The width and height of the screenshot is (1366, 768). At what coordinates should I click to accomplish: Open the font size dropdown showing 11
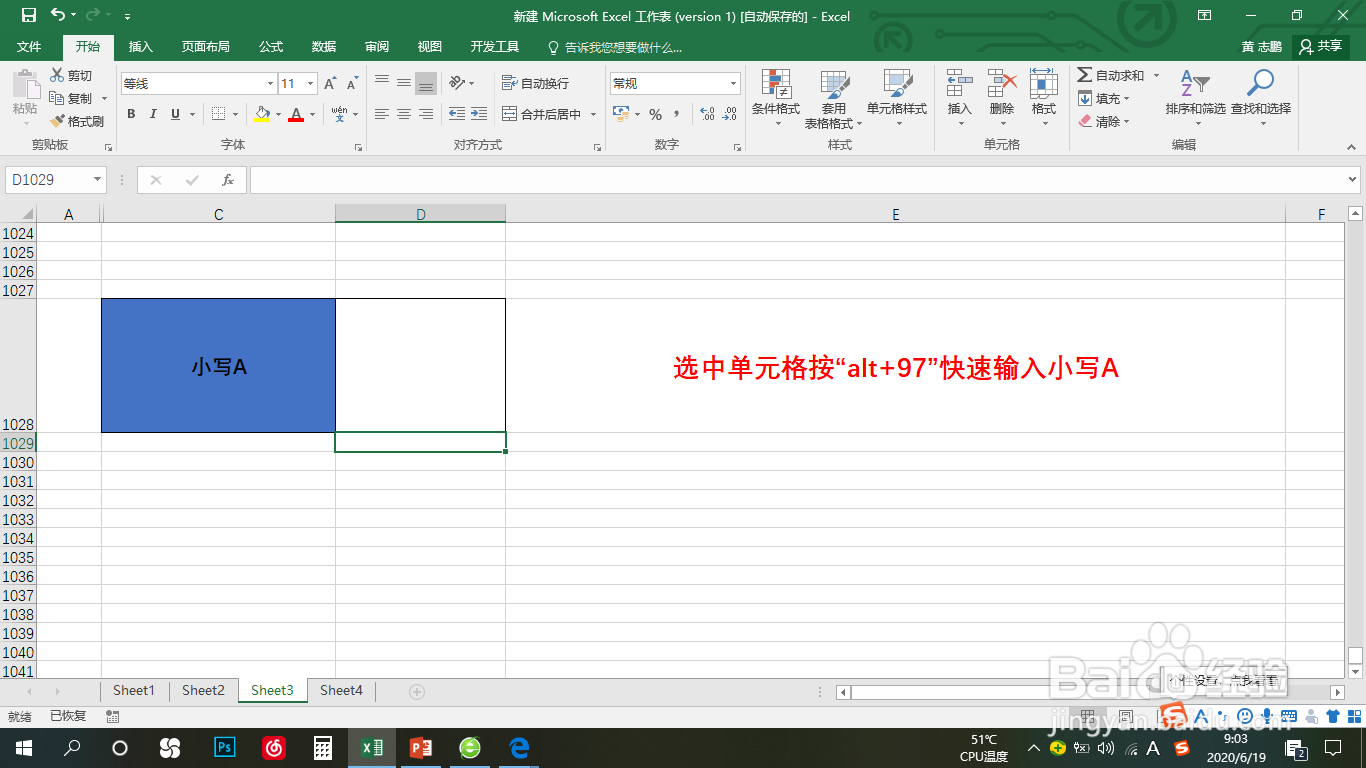click(x=311, y=84)
